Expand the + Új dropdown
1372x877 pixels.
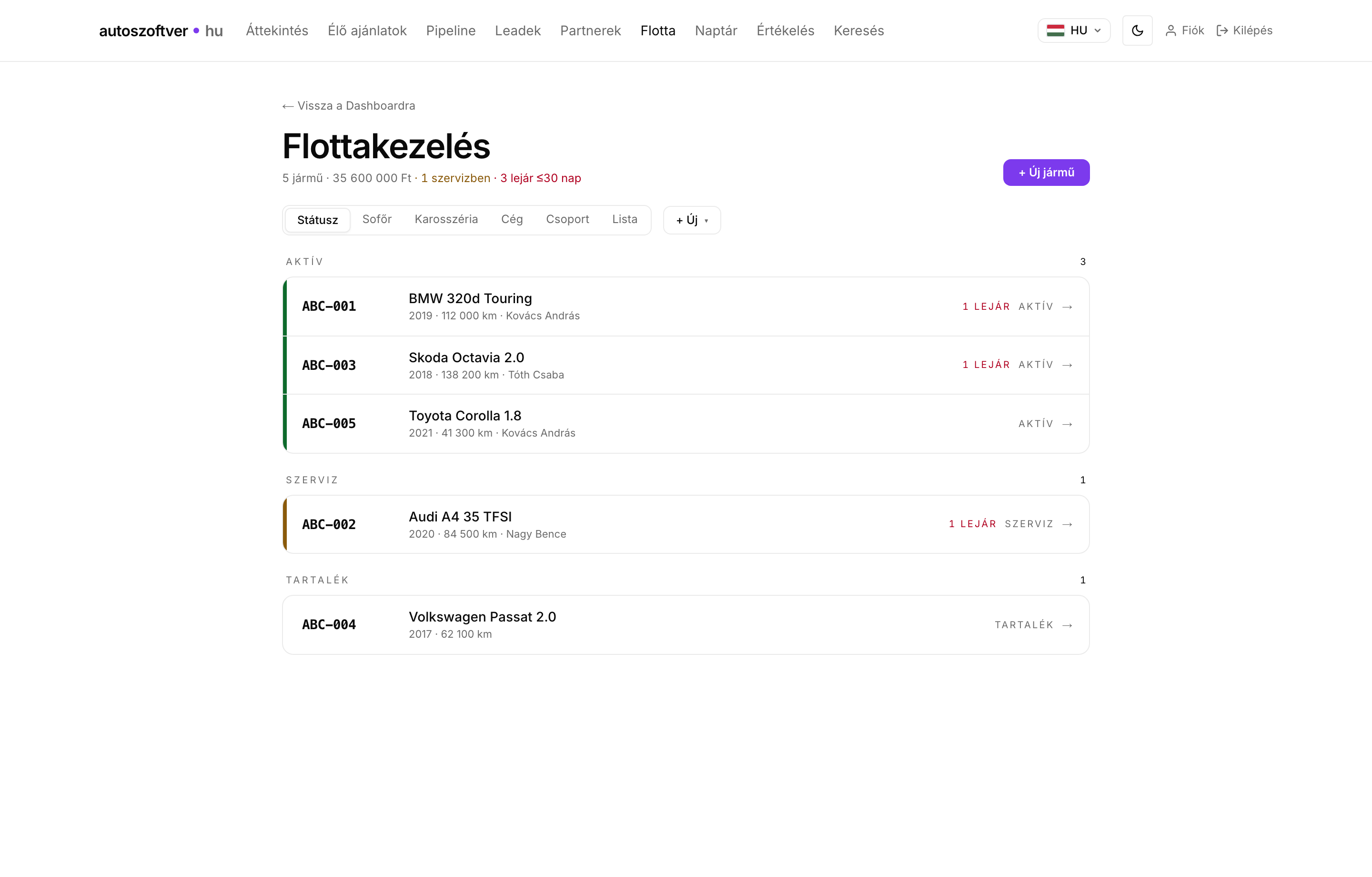[692, 220]
